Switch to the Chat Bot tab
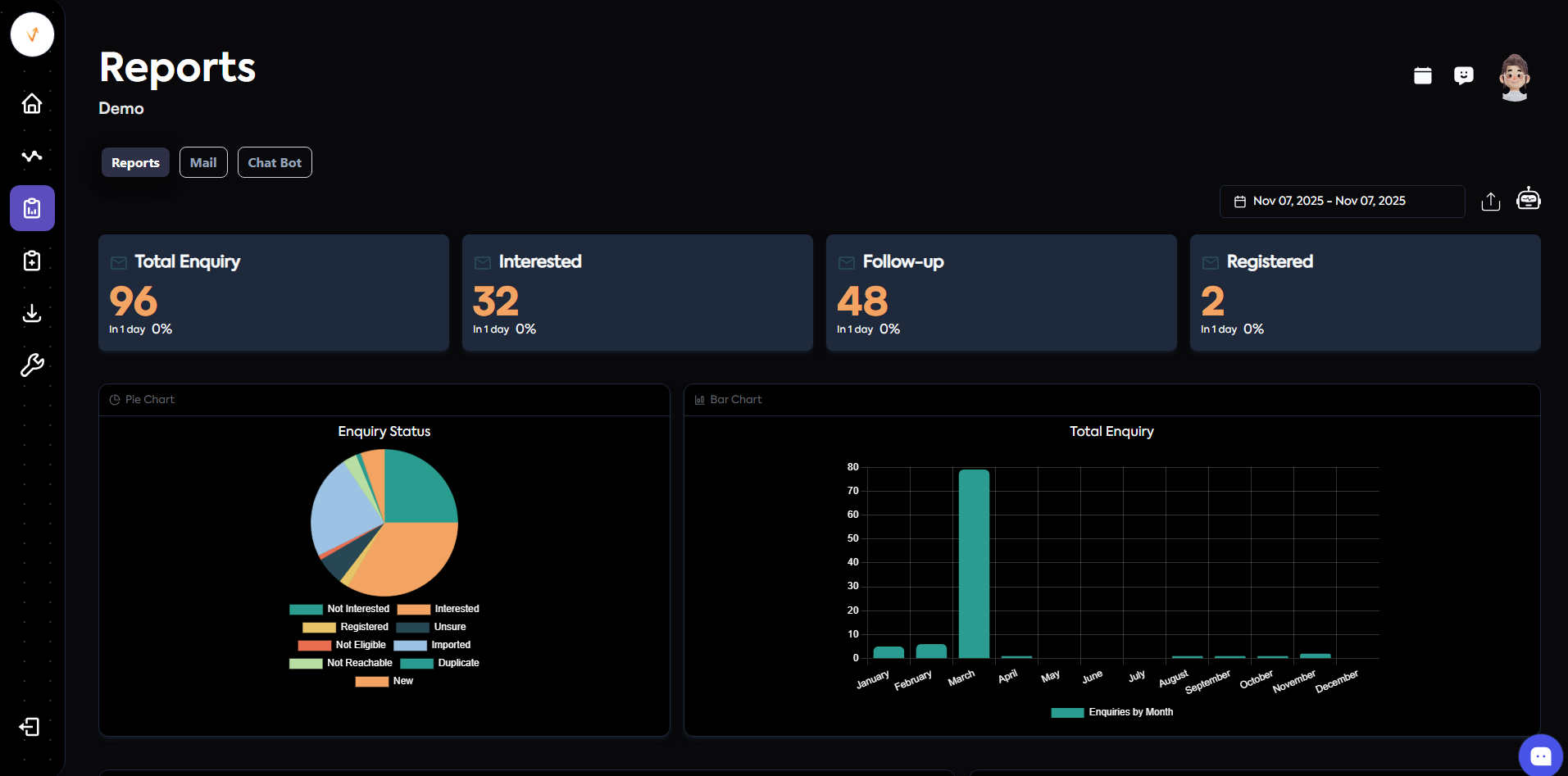1568x776 pixels. tap(275, 162)
